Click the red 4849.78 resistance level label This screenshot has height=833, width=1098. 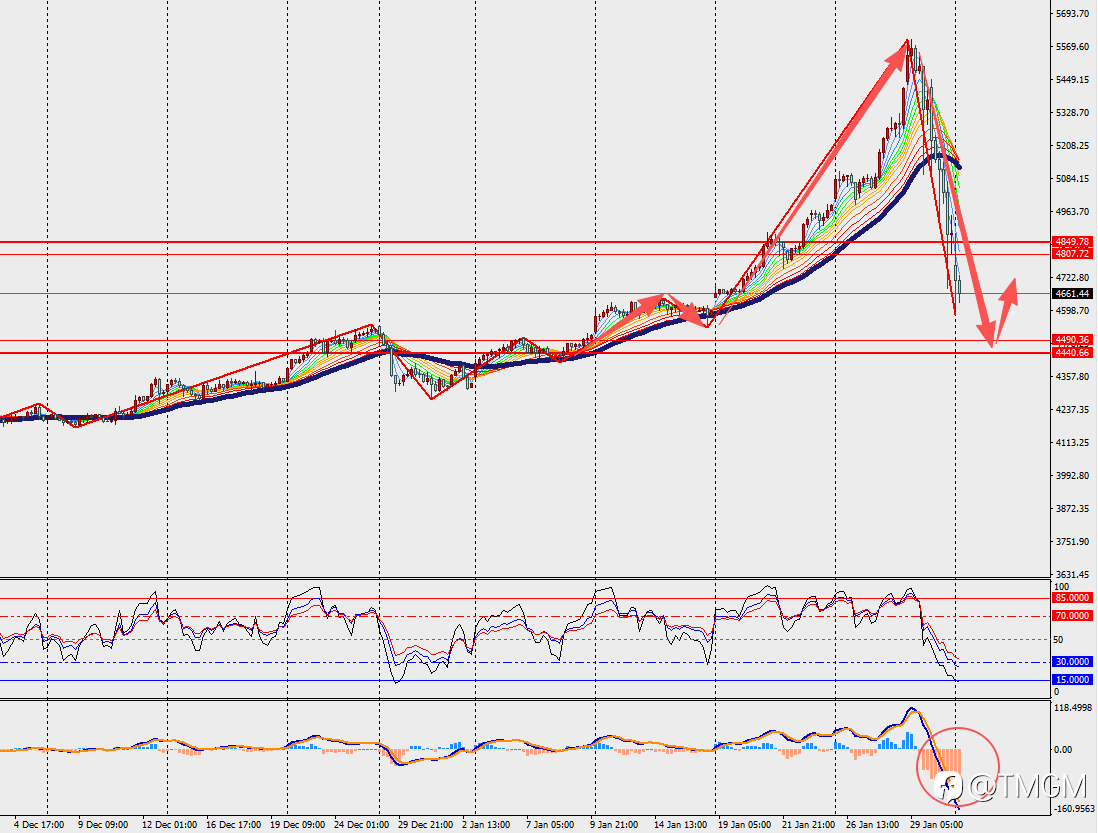(1072, 242)
